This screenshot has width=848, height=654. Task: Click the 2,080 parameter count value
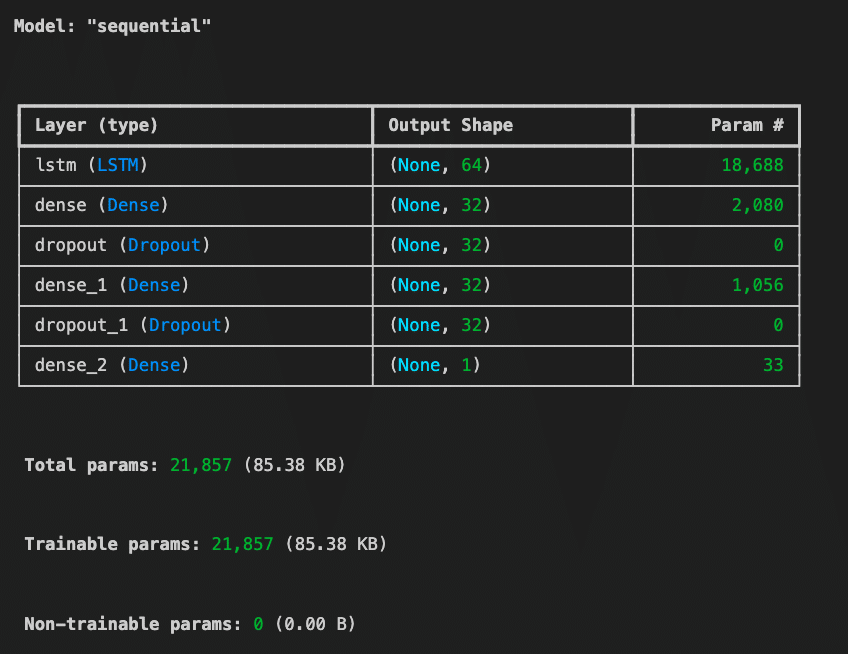pyautogui.click(x=757, y=205)
